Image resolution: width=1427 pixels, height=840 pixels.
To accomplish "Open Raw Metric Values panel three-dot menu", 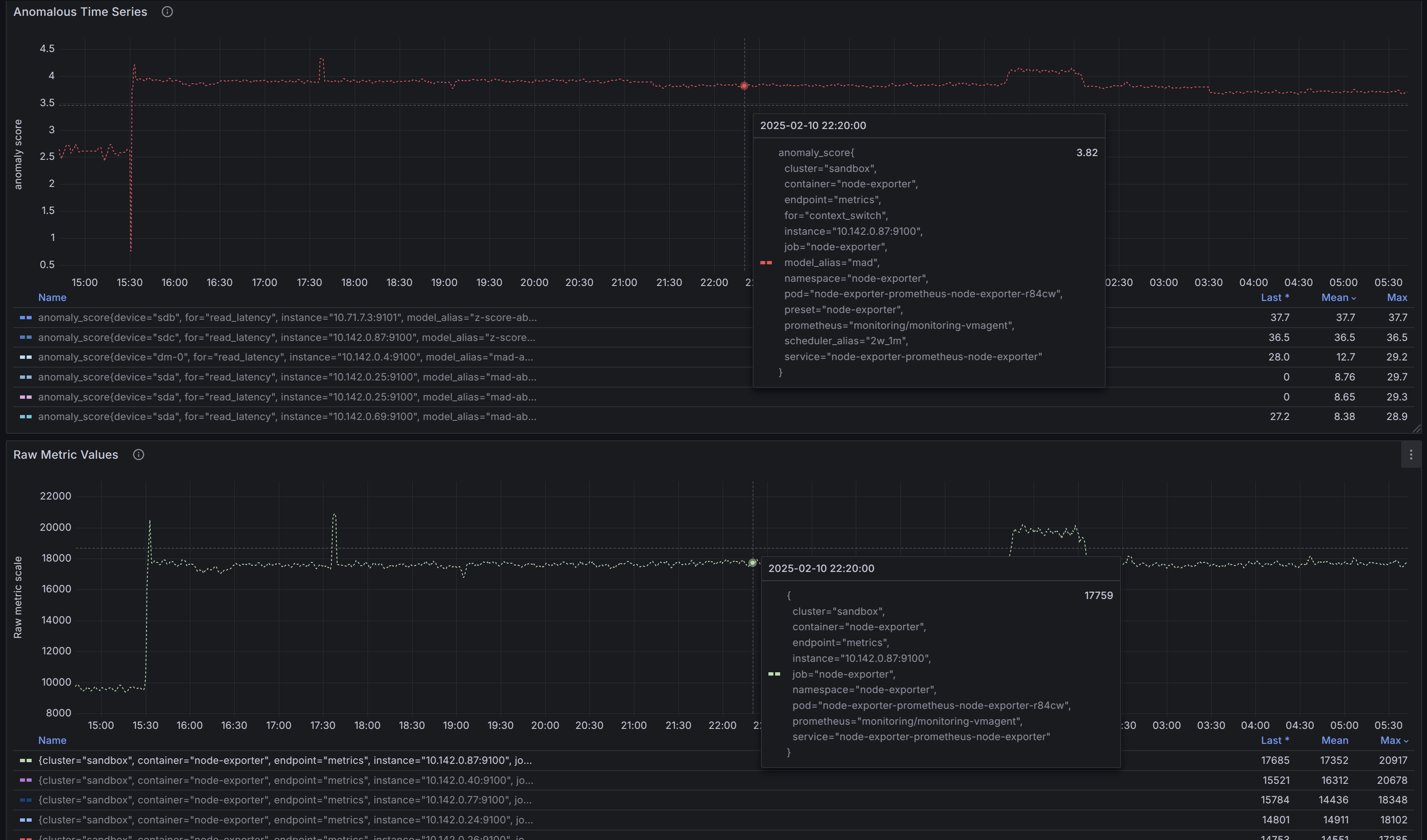I will pos(1411,455).
